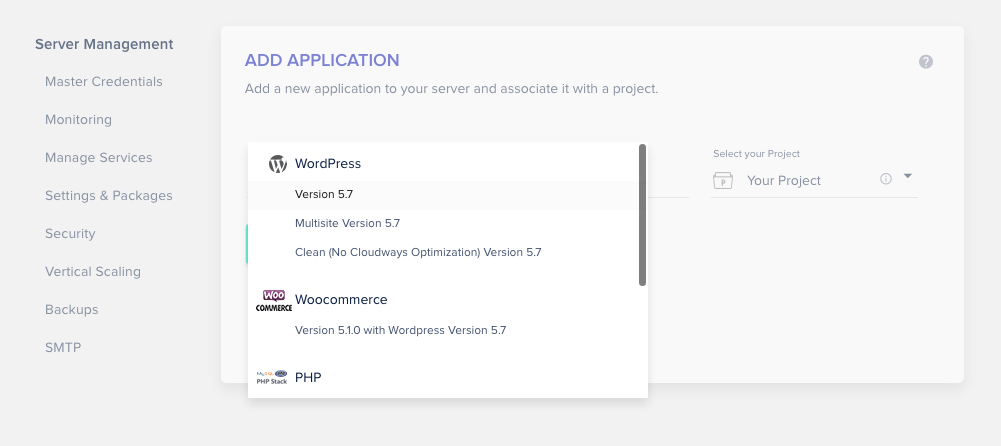Click the PHP group header

(308, 378)
